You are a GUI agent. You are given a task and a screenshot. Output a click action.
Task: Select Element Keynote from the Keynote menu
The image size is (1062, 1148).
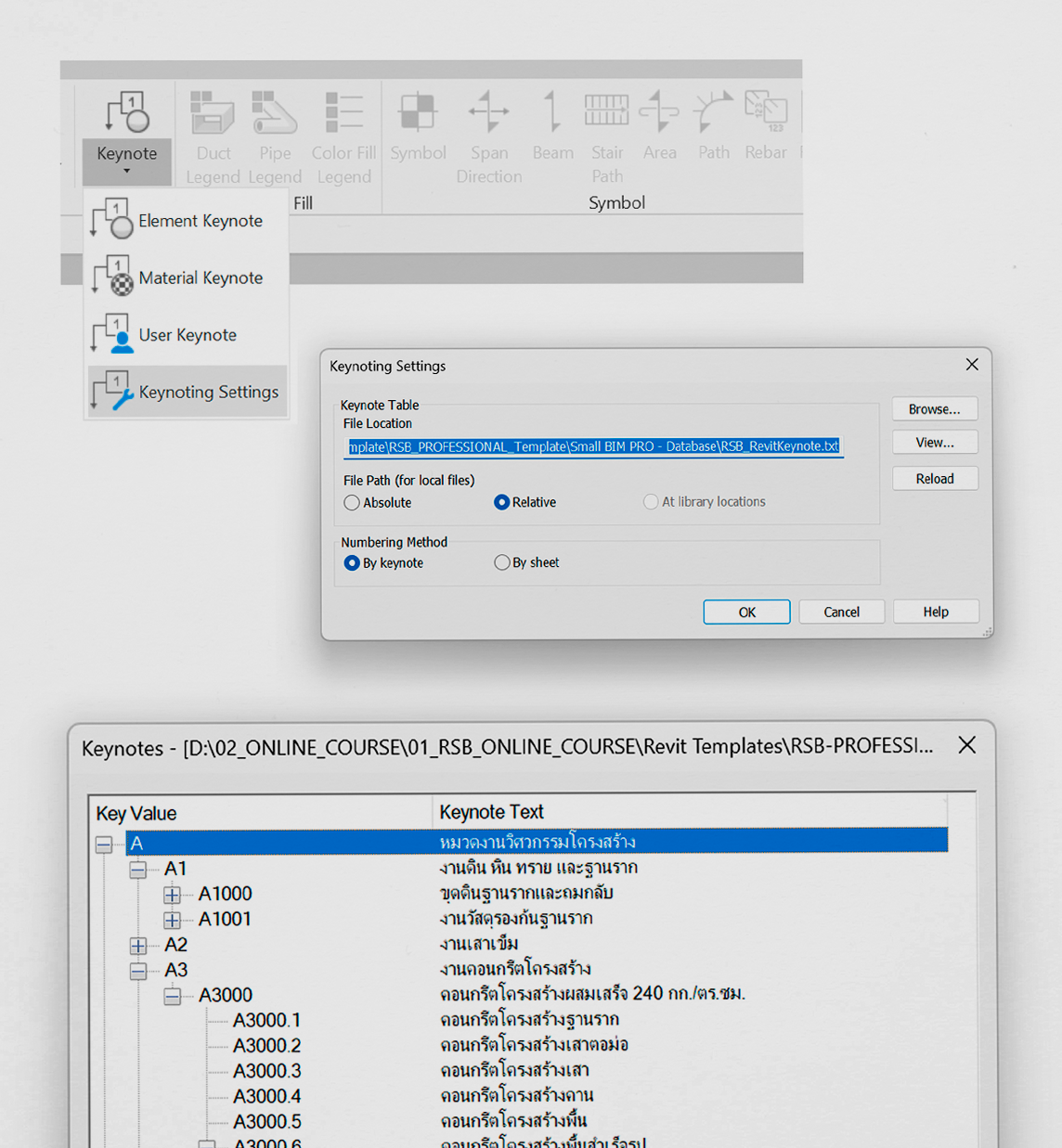click(x=200, y=221)
